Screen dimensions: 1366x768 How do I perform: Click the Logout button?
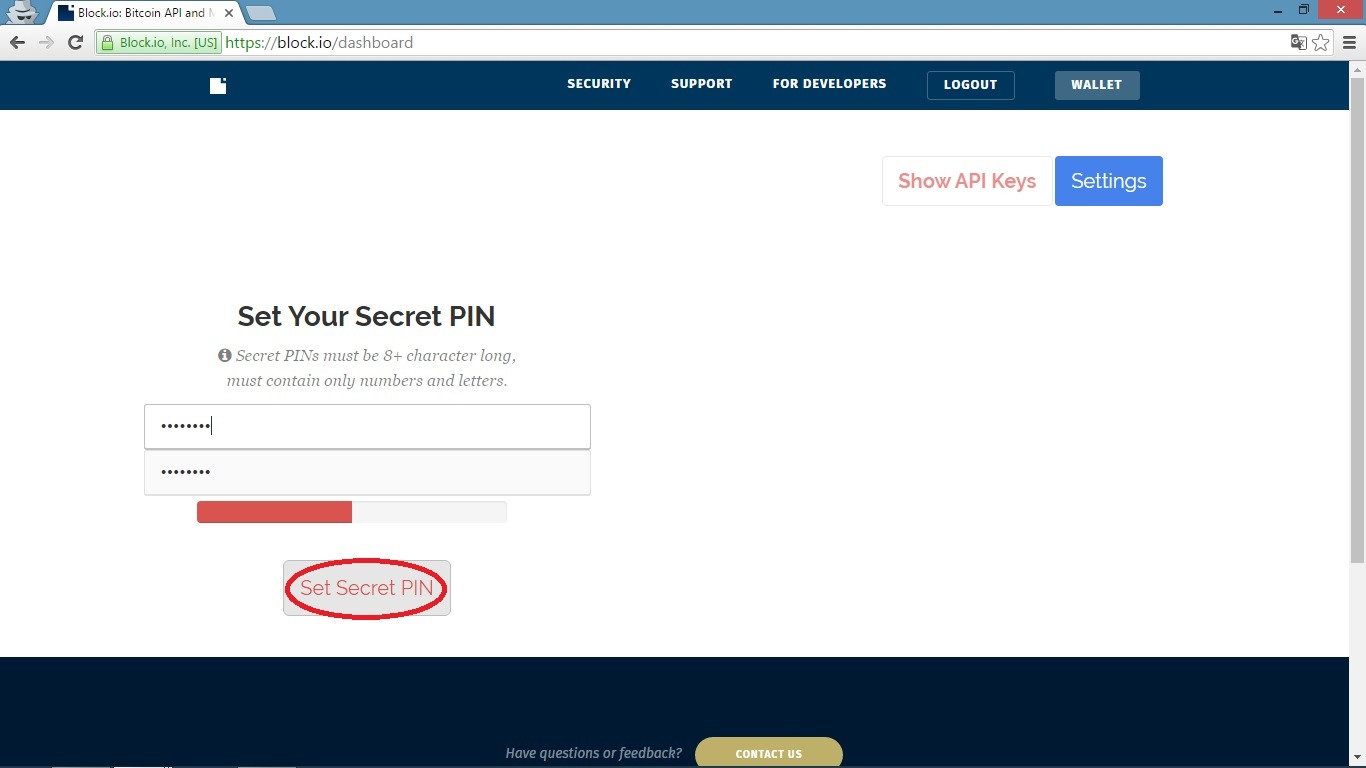970,85
